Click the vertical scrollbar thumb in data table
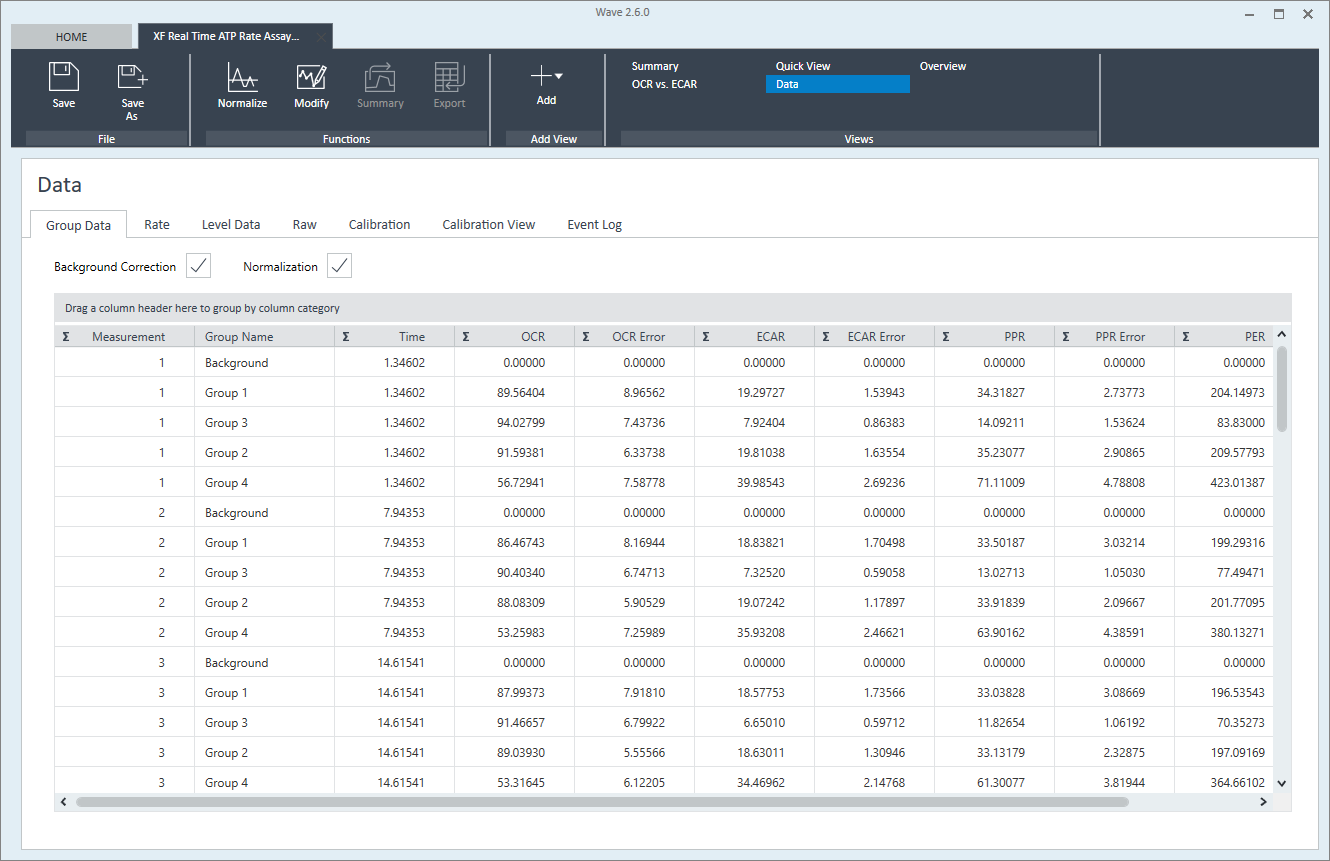 click(x=1282, y=390)
